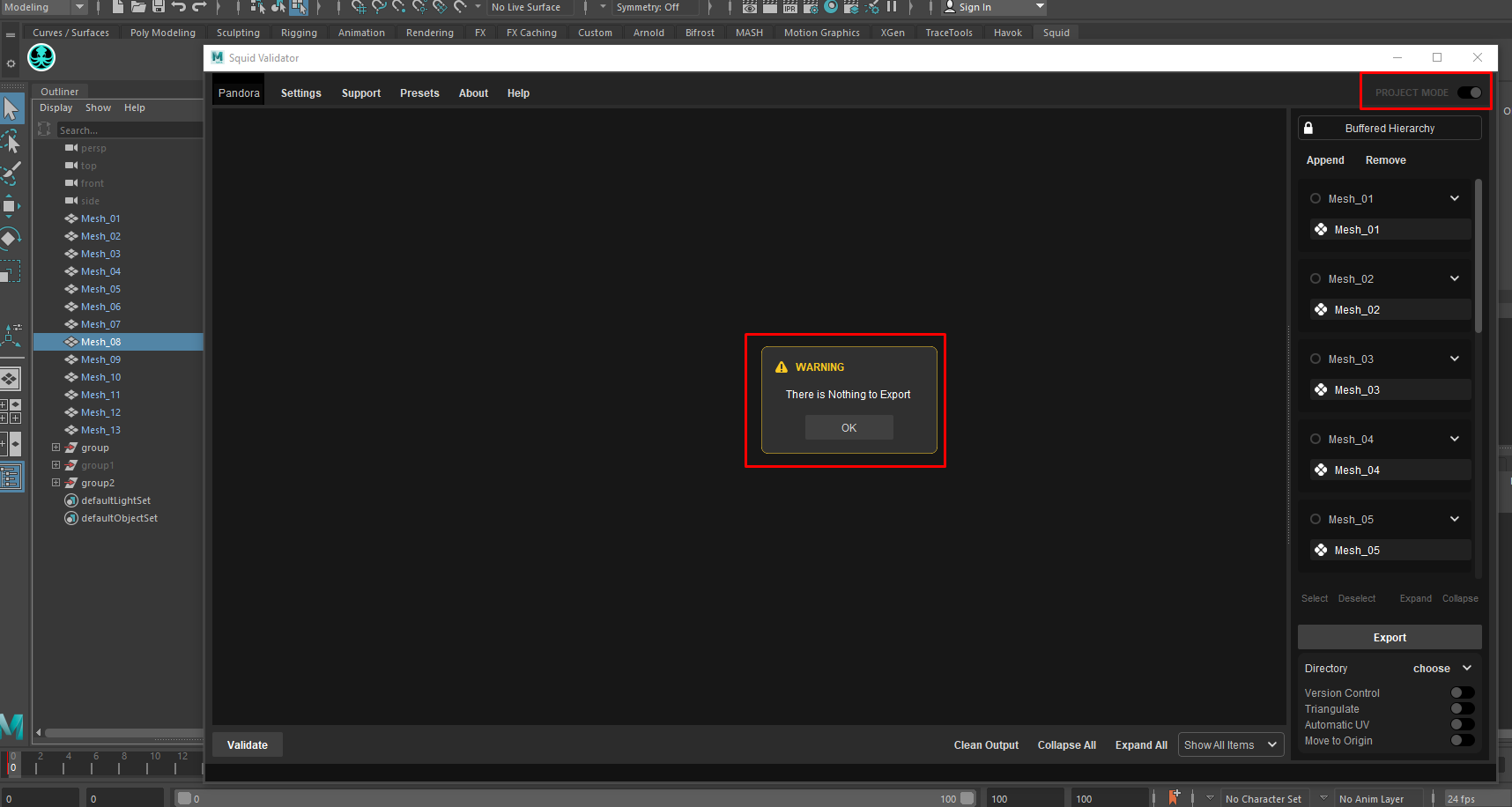The height and width of the screenshot is (807, 1512).
Task: Click the Redo arrow icon
Action: pyautogui.click(x=199, y=7)
